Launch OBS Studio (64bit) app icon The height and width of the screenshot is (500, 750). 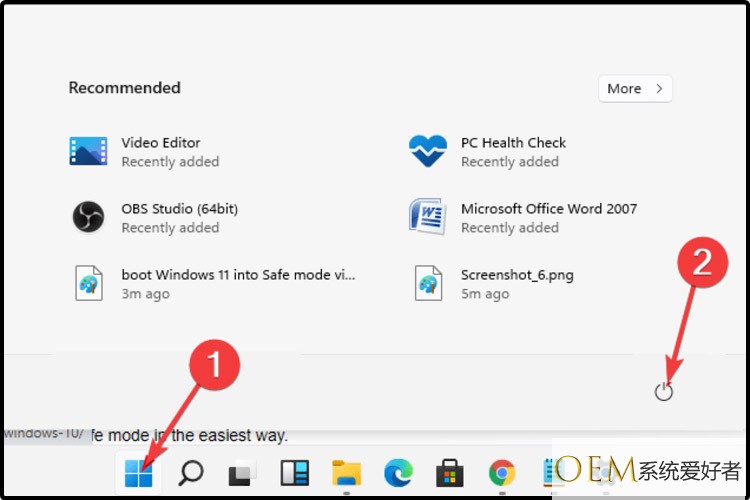pyautogui.click(x=88, y=217)
